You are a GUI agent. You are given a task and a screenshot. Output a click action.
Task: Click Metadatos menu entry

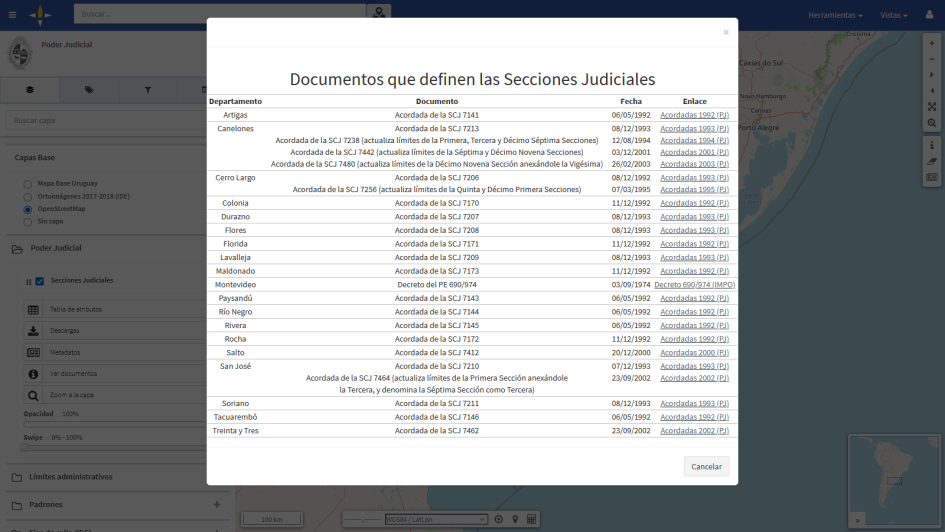65,352
